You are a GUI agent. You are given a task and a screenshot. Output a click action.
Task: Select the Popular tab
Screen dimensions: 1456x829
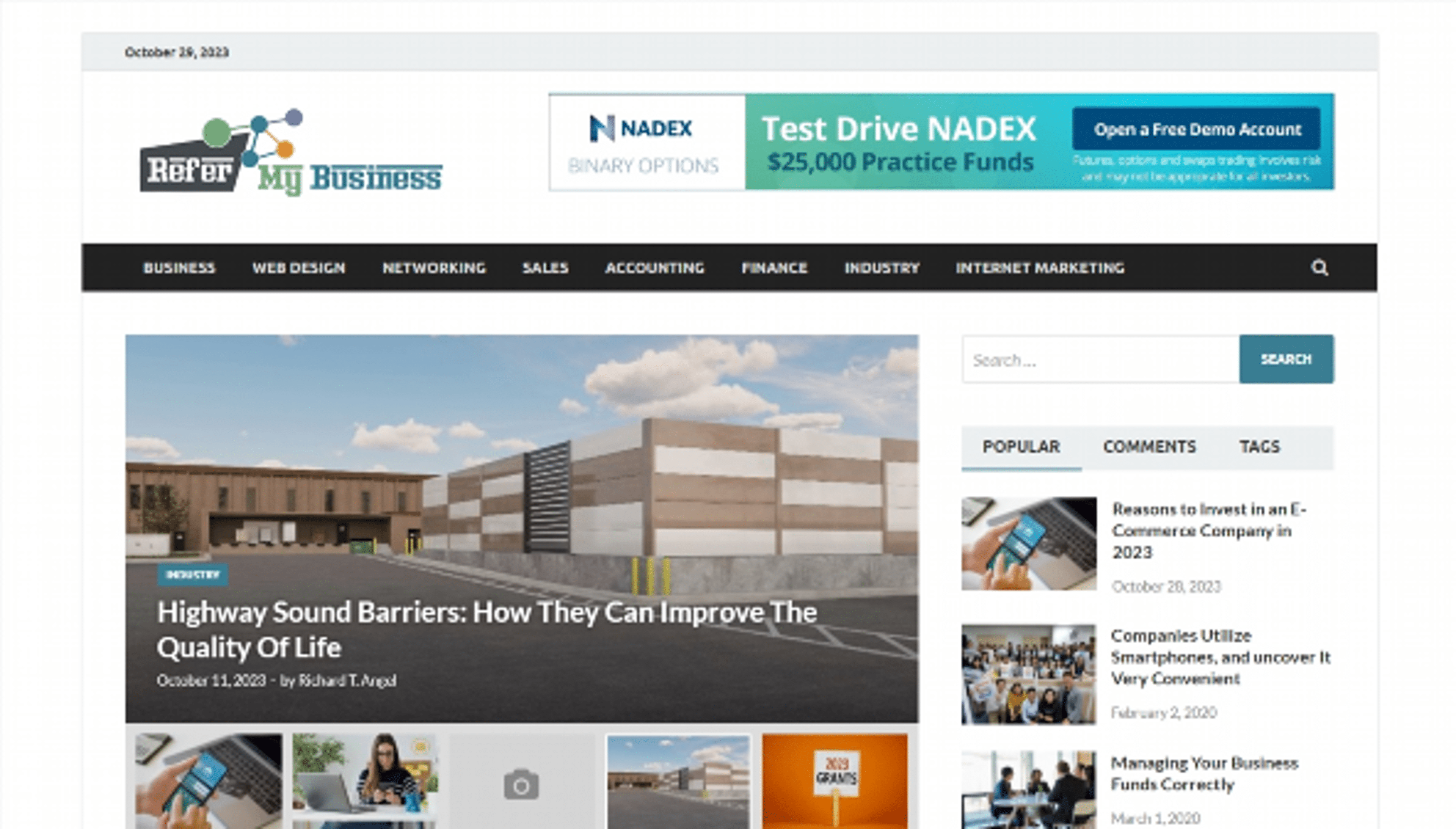tap(1021, 447)
